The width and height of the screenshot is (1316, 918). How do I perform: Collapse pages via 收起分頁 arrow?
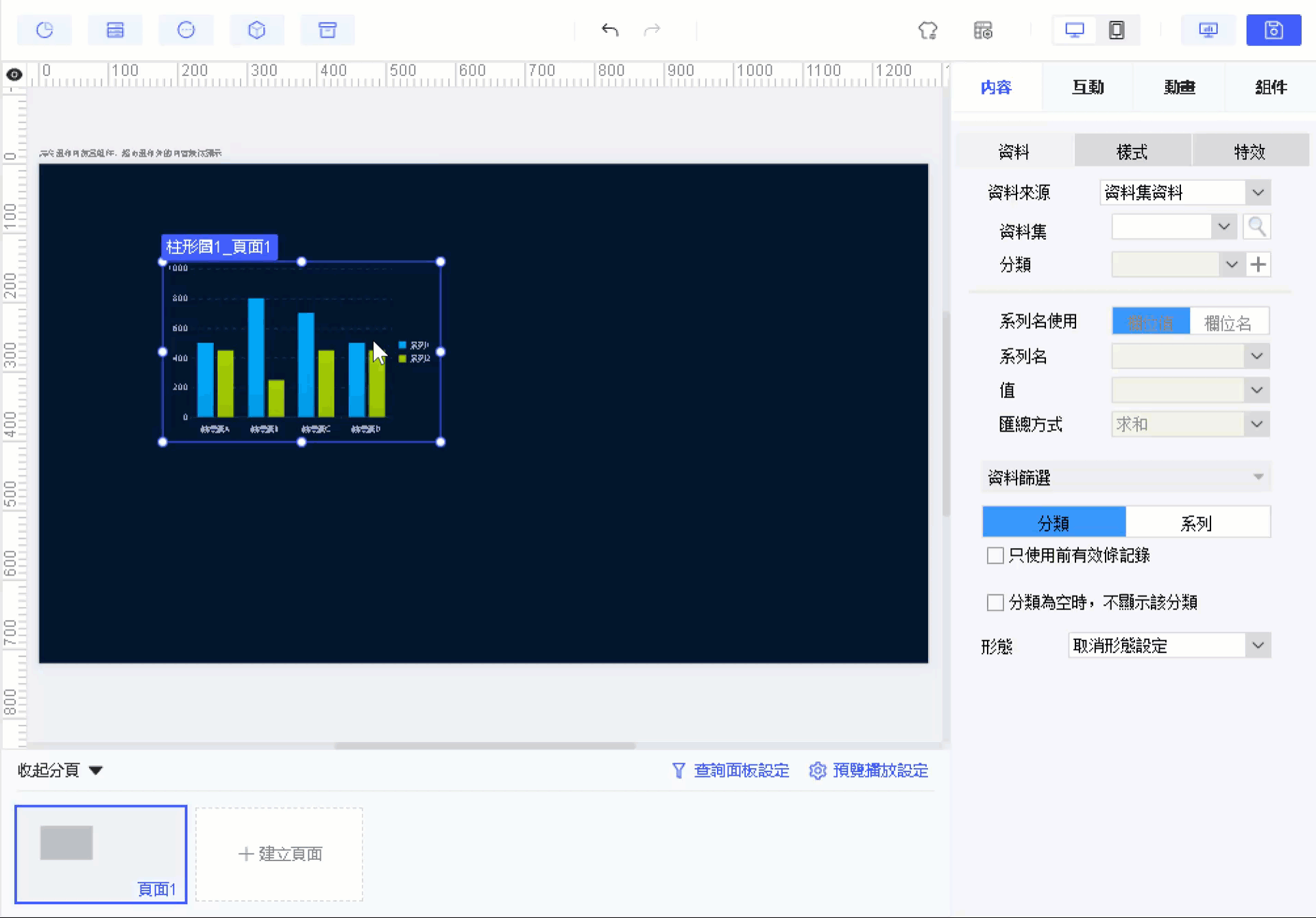tap(96, 771)
